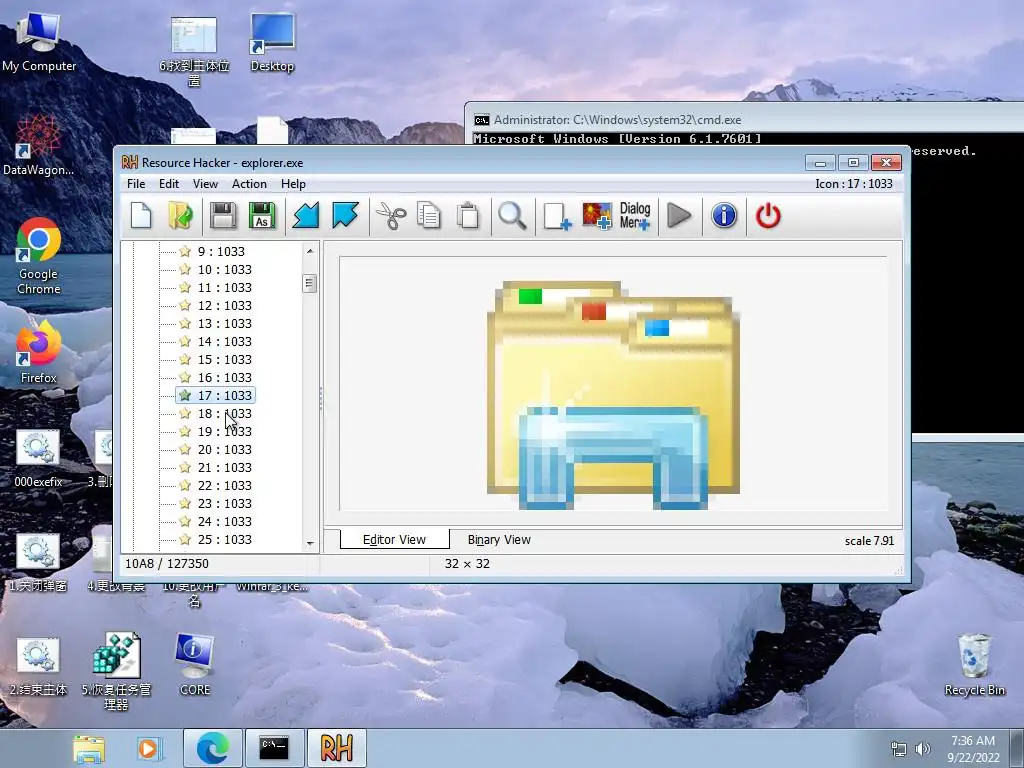
Task: Add image resource toolbar icon
Action: pos(597,216)
